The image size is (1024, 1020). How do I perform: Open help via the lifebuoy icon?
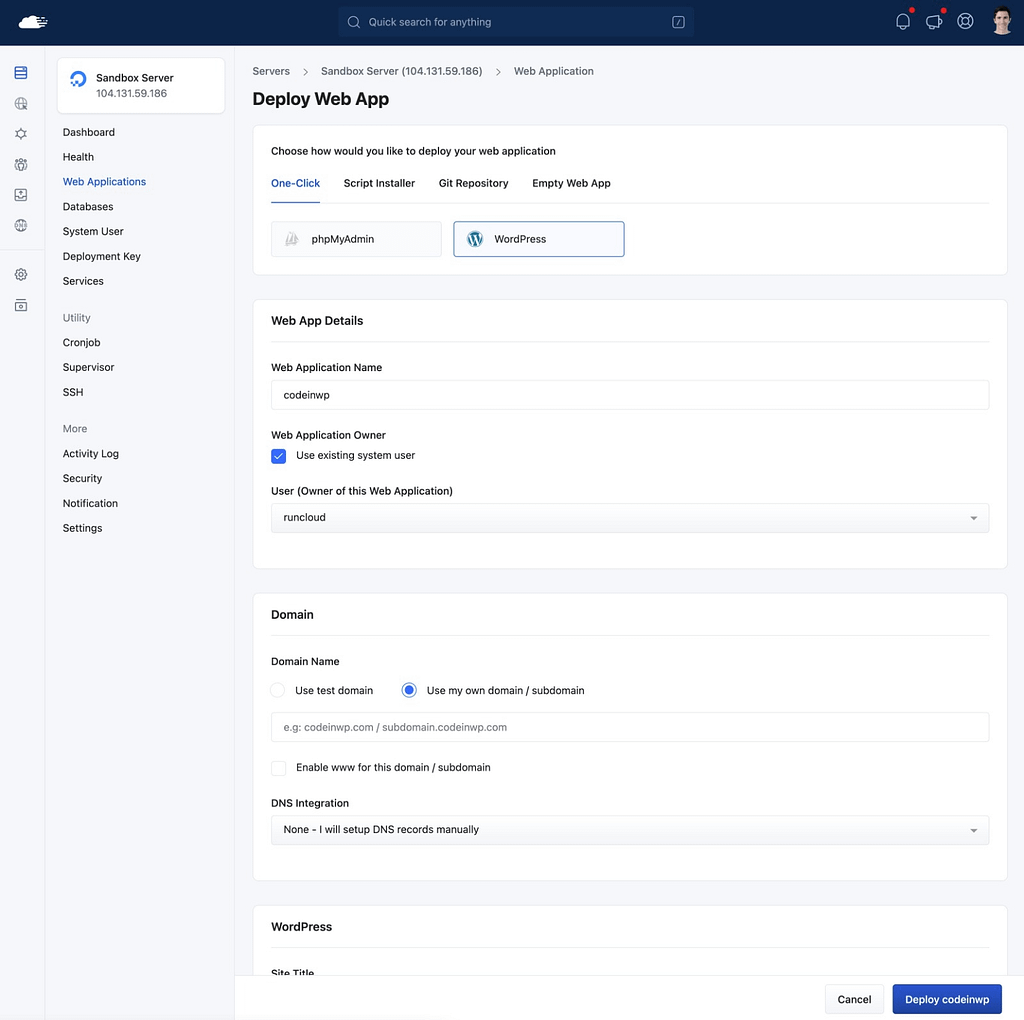[964, 21]
